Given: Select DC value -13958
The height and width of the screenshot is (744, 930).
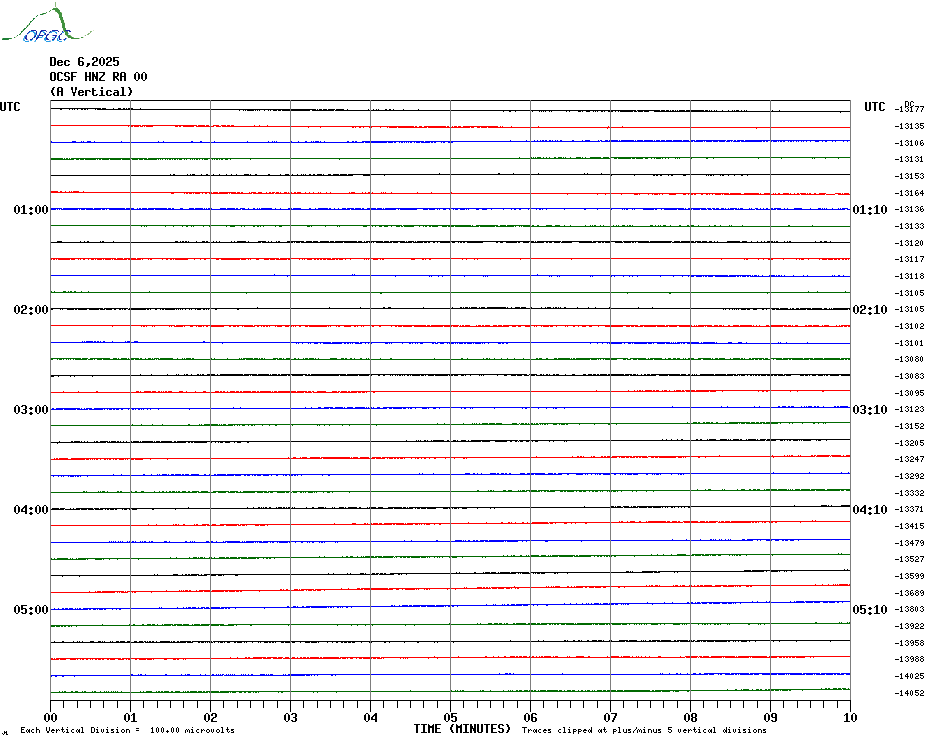Looking at the screenshot, I should pyautogui.click(x=910, y=643).
